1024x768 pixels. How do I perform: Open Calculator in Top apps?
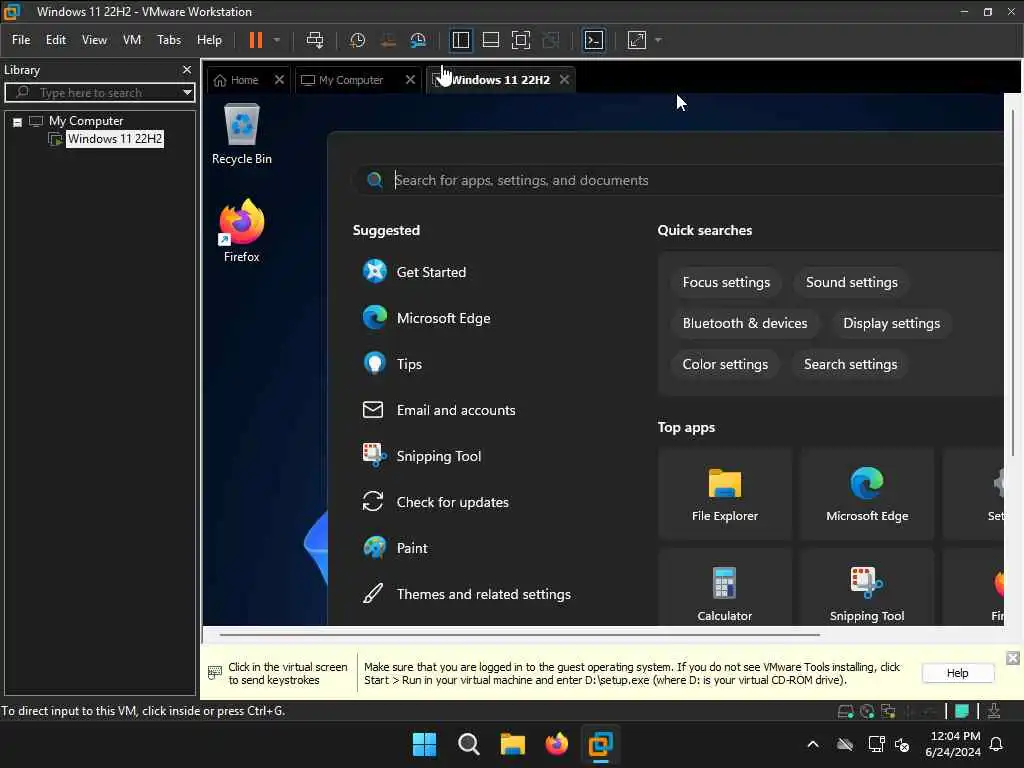pos(725,588)
